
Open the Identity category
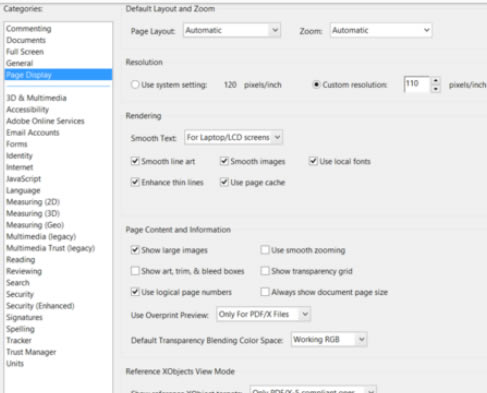[19, 156]
